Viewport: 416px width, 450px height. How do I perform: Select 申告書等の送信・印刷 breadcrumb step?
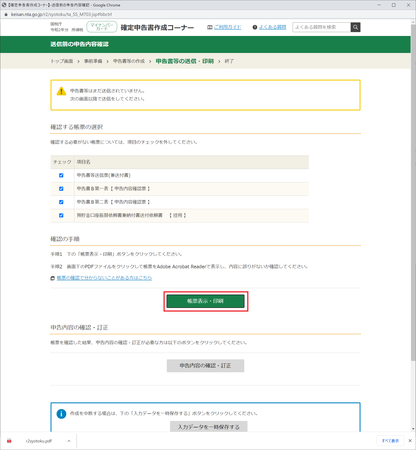coord(185,61)
